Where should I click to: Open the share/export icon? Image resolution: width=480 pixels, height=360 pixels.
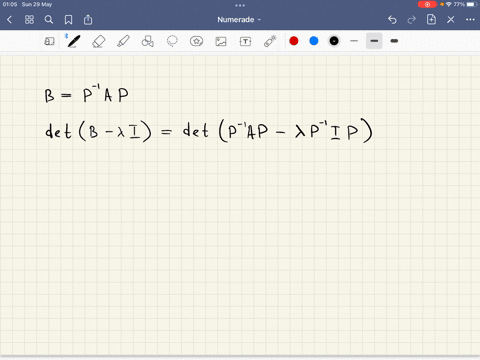coord(88,20)
